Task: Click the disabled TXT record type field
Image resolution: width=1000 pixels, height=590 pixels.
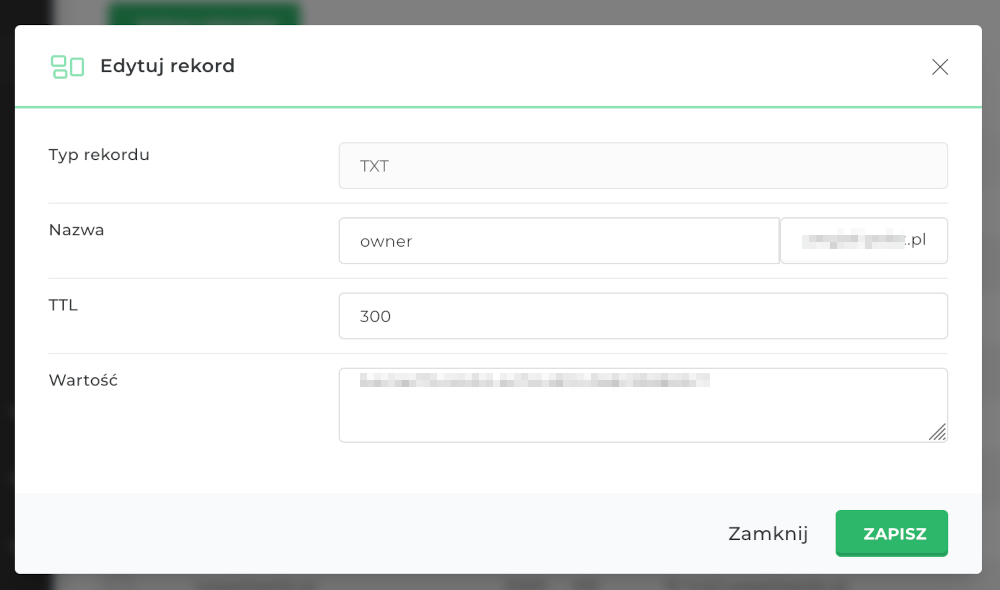Action: [x=643, y=165]
